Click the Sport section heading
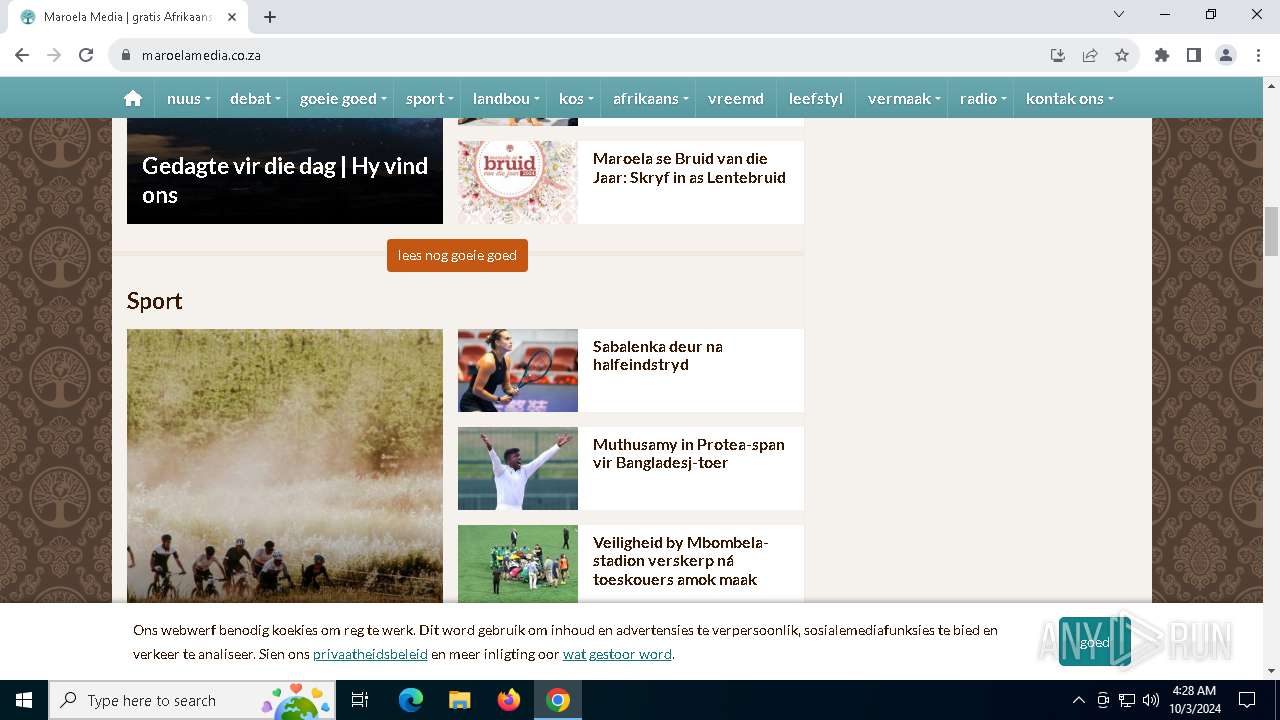 tap(155, 301)
